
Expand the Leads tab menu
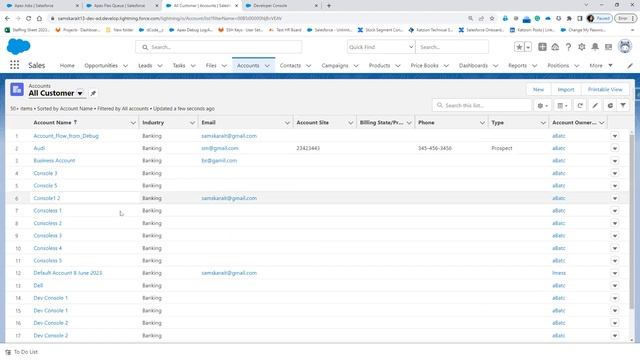tap(160, 66)
